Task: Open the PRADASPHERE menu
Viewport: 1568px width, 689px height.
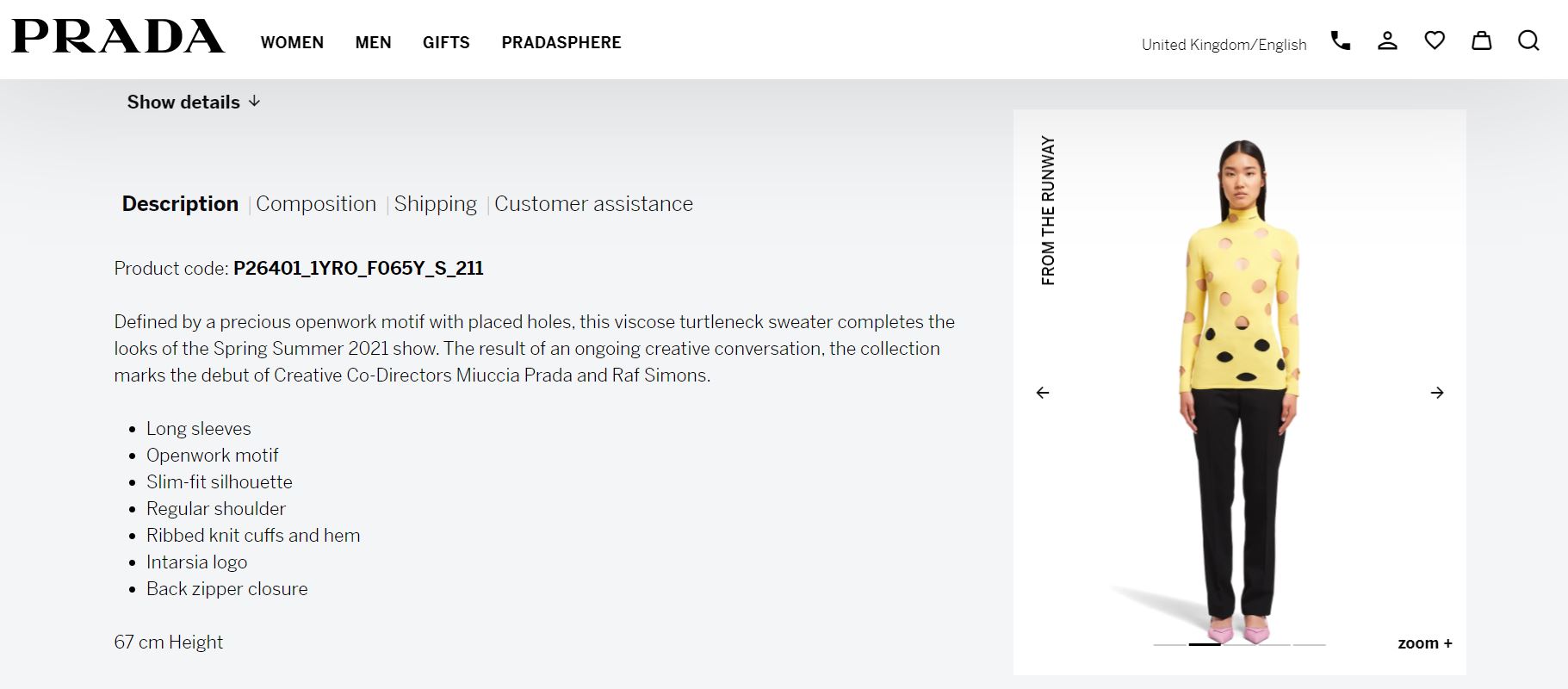Action: point(561,42)
